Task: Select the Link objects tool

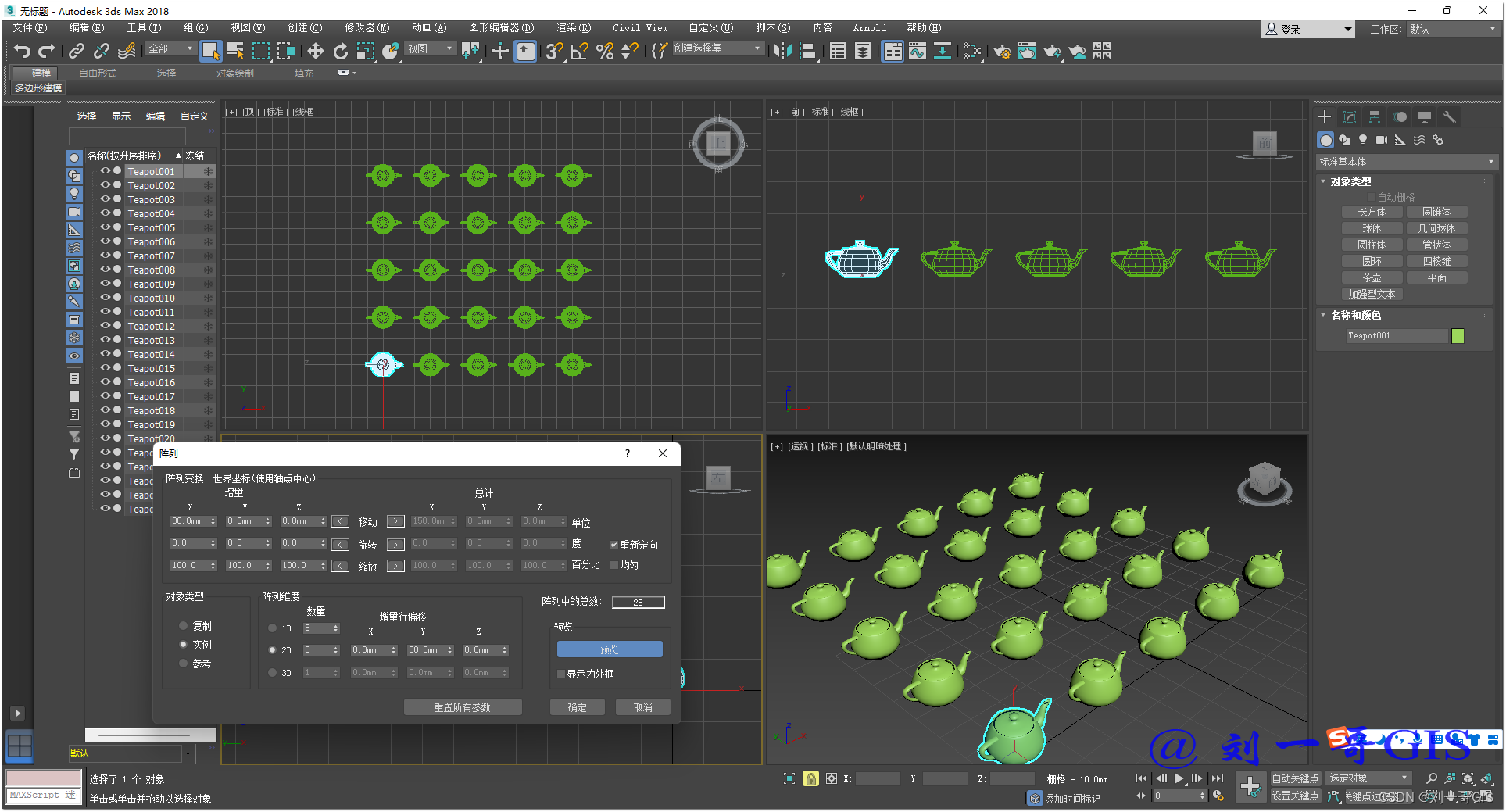Action: pos(77,52)
